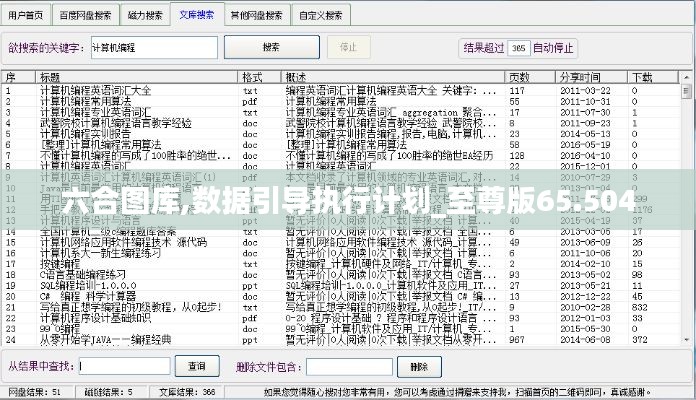Click the 搜索 button
The image size is (696, 400).
[271, 47]
